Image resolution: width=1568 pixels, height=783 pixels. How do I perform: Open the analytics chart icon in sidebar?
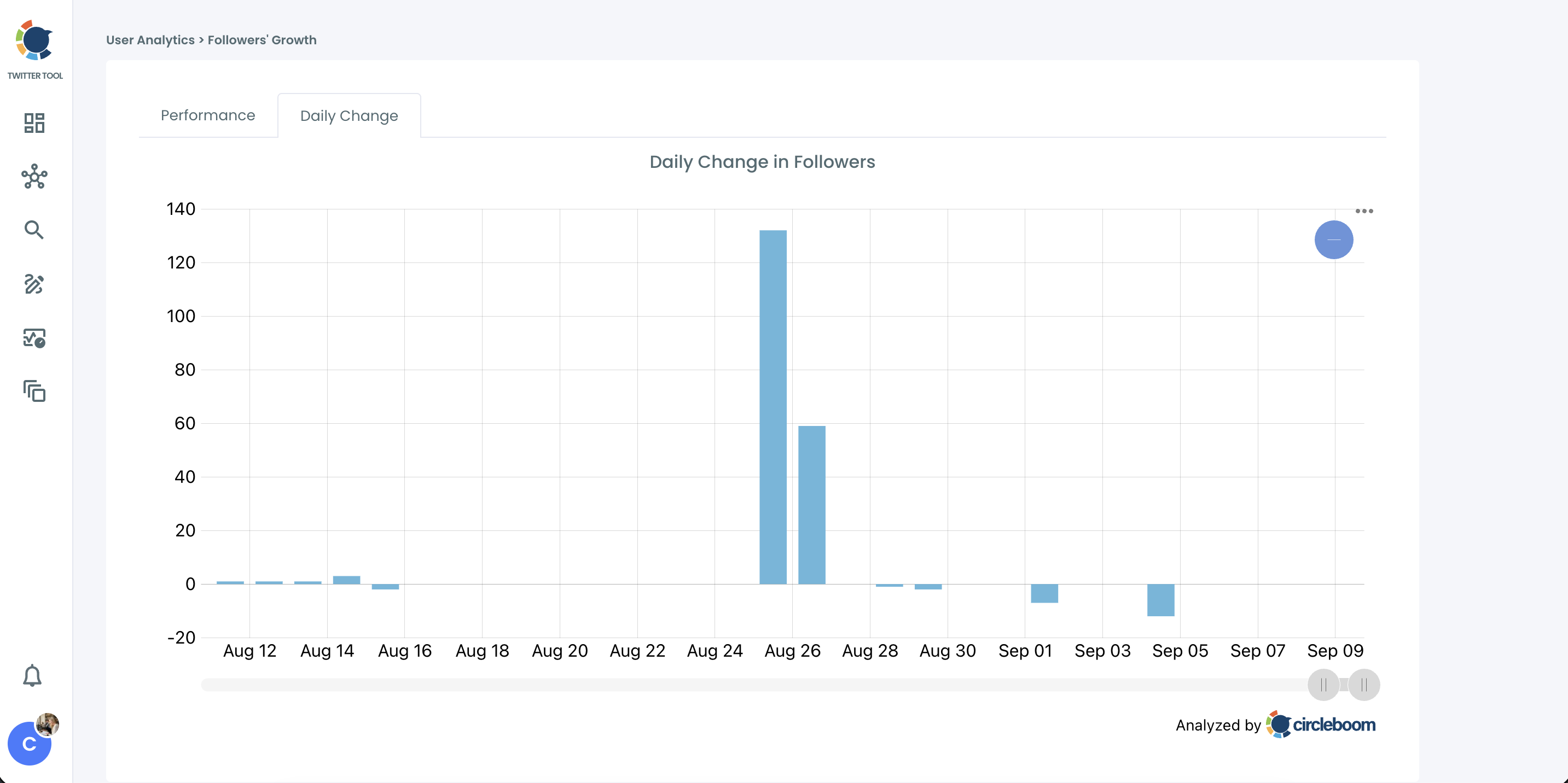(x=34, y=338)
